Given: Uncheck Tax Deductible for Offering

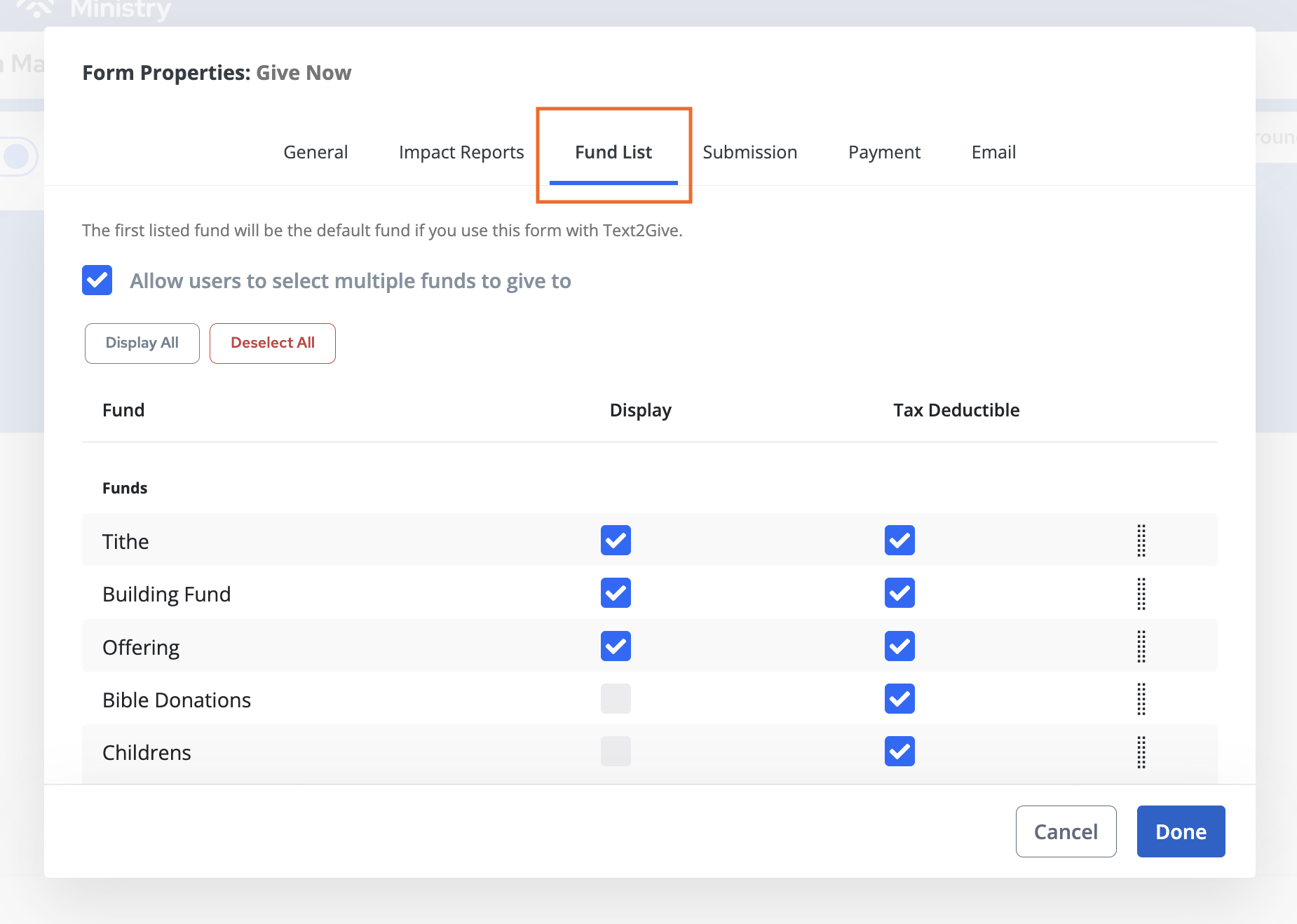Looking at the screenshot, I should coord(899,646).
